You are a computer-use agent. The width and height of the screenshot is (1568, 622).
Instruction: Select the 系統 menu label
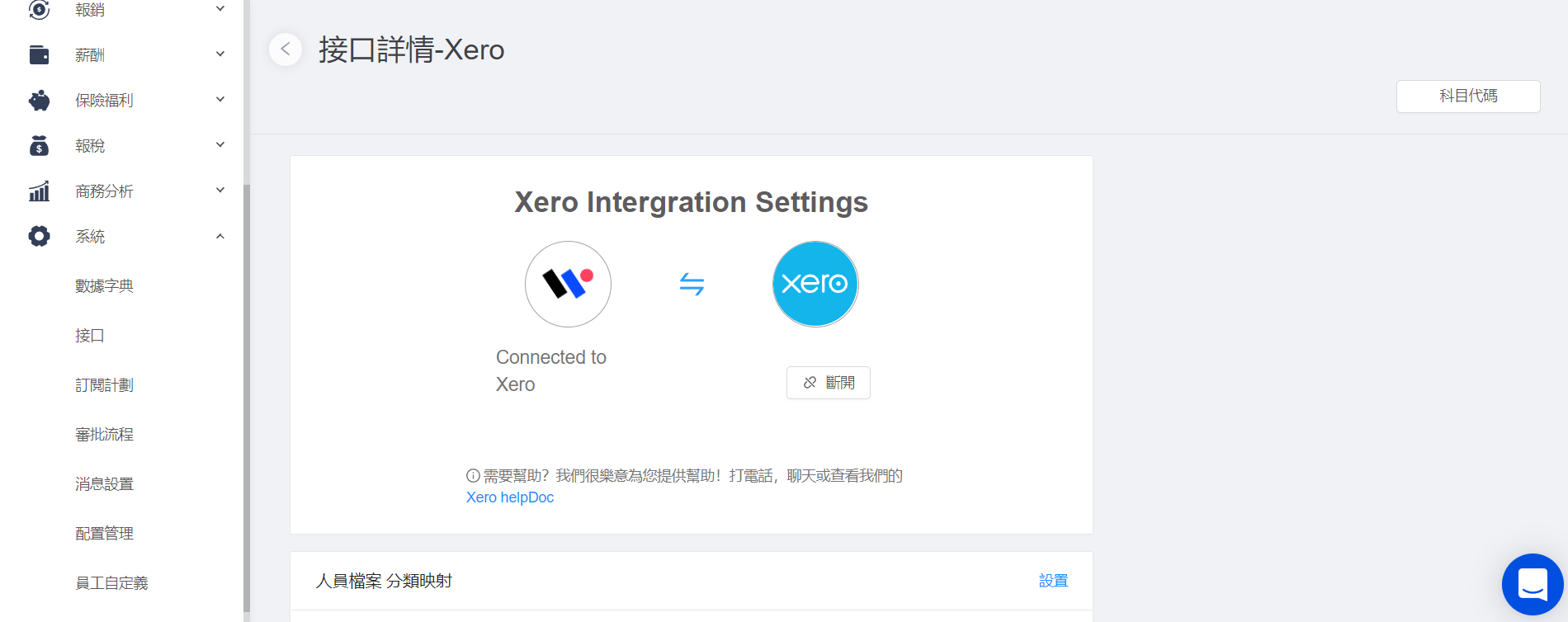90,237
